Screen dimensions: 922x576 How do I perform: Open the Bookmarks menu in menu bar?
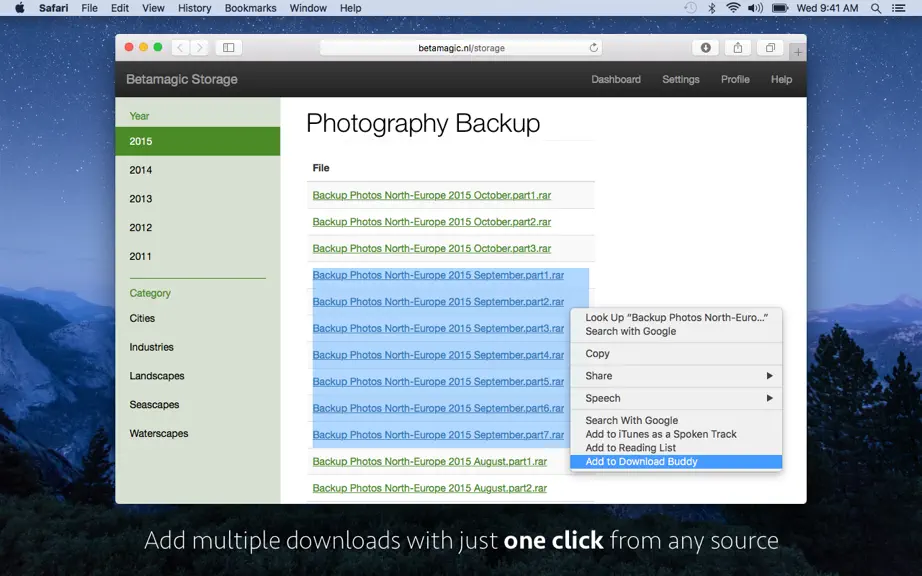[250, 8]
